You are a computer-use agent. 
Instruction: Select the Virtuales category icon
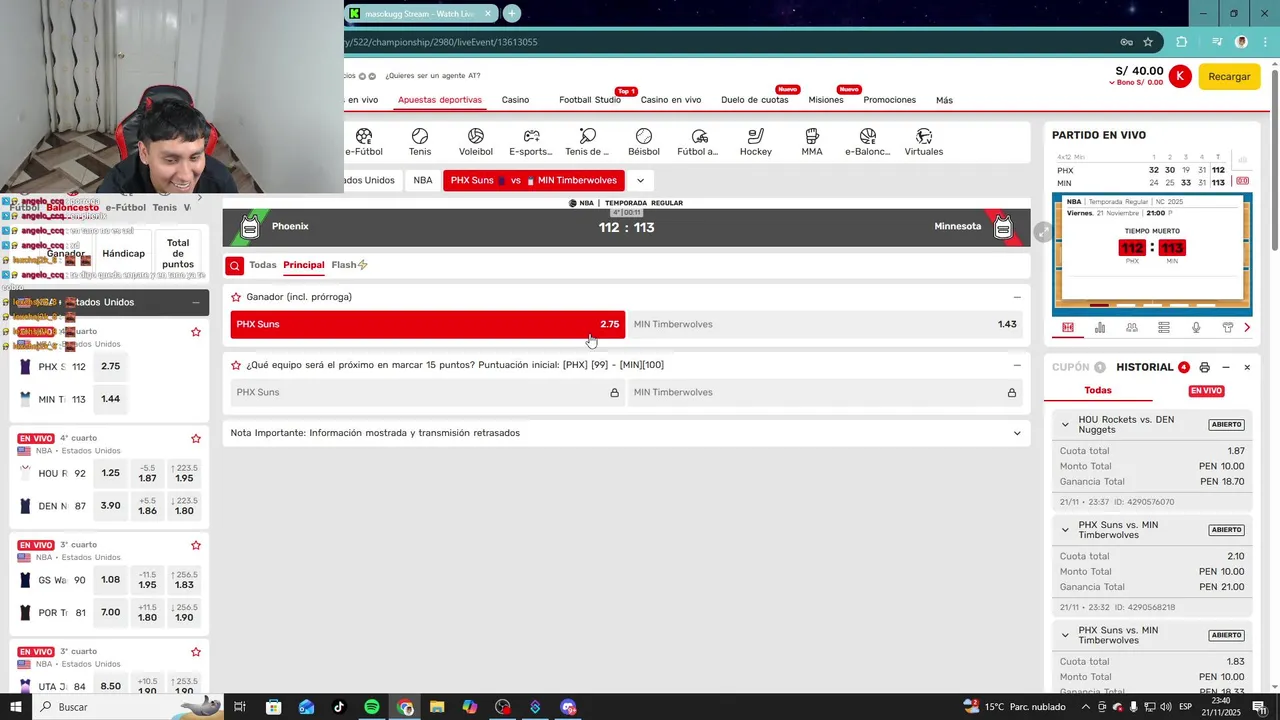pyautogui.click(x=924, y=142)
